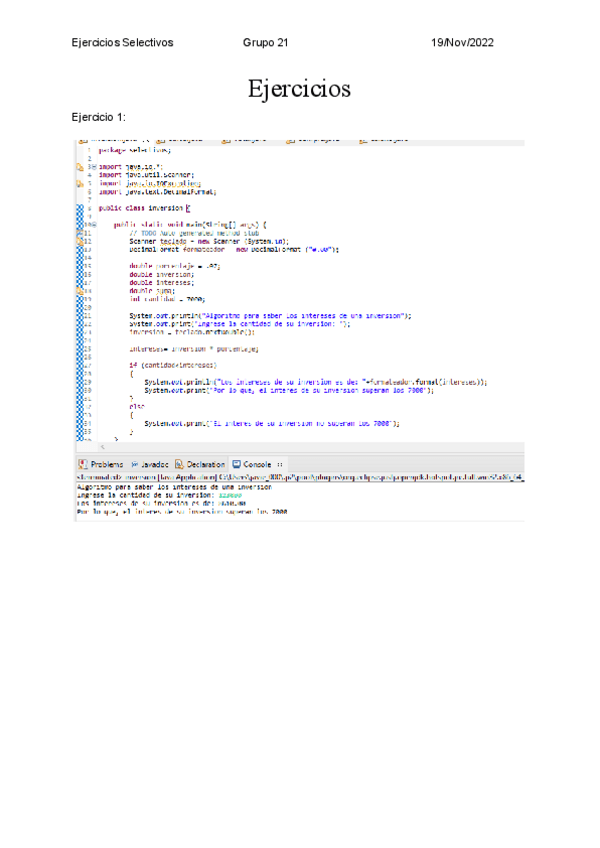Click the editor's horizontal scrollbar

tap(300, 447)
